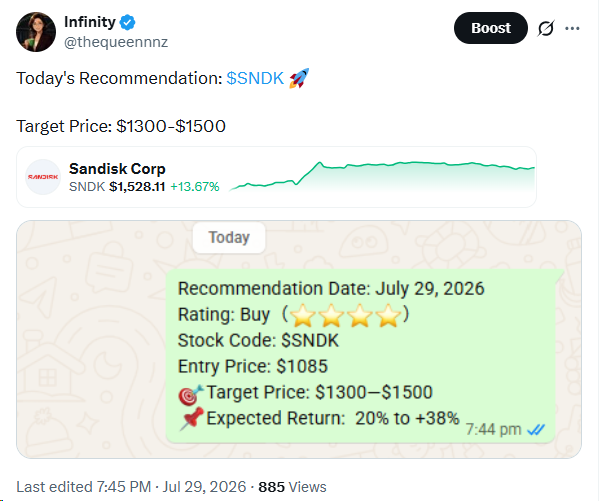Click the SNDK price chart sparkline

point(382,177)
